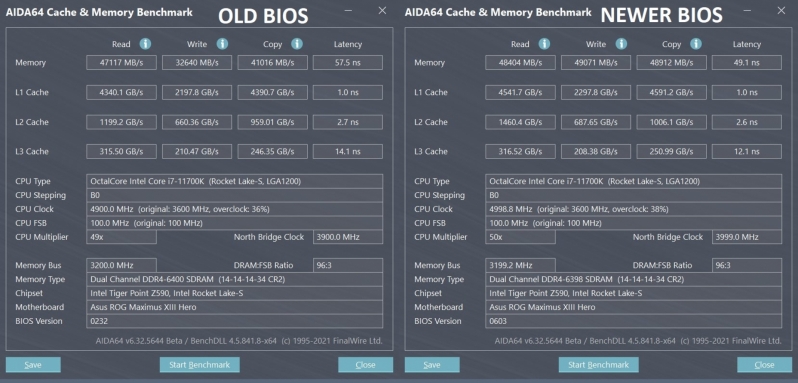
Task: Click L2 Cache copy value 1006.1 GB/s
Action: point(671,122)
